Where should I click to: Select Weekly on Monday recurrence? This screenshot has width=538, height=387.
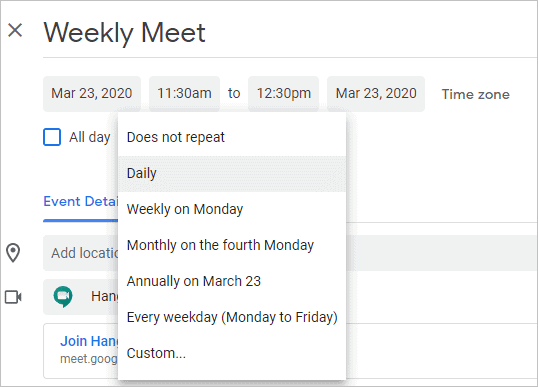coord(232,209)
